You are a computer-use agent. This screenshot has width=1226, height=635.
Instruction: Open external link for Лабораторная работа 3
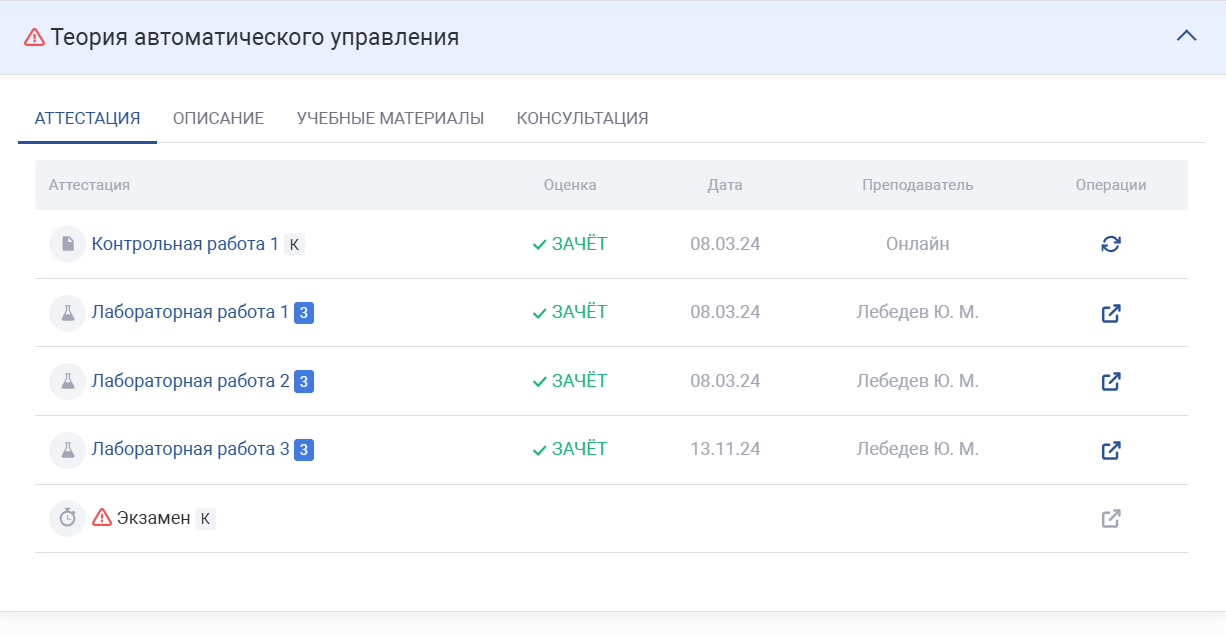(1110, 450)
